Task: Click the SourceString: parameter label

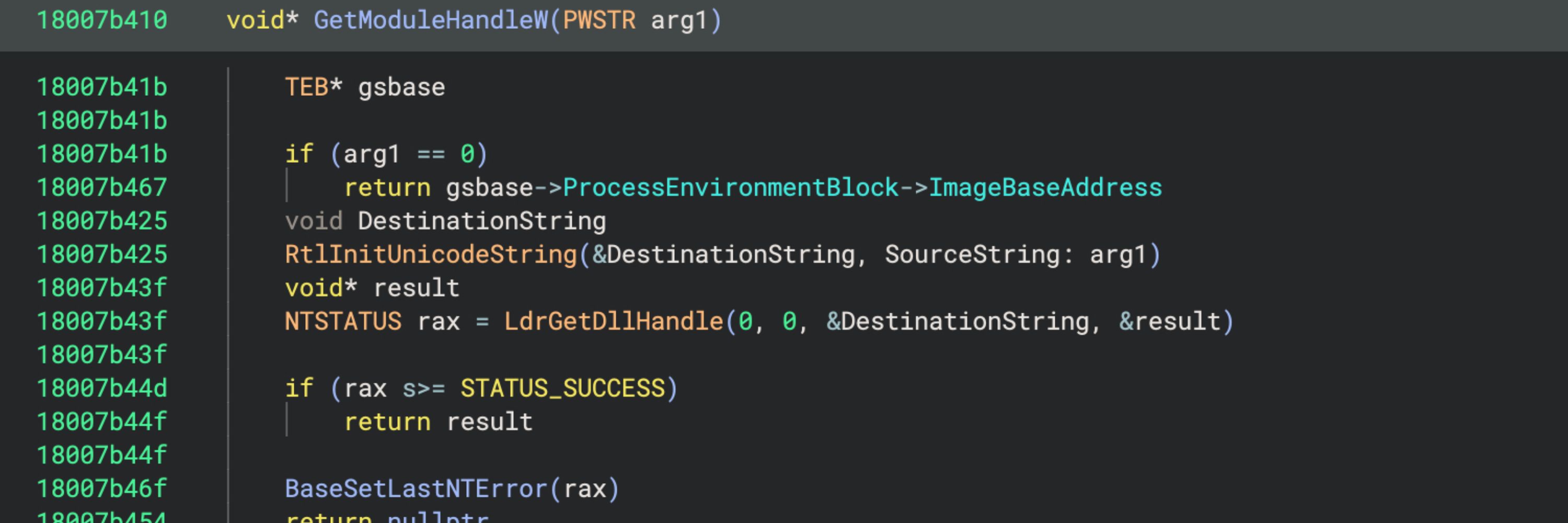Action: [x=979, y=255]
